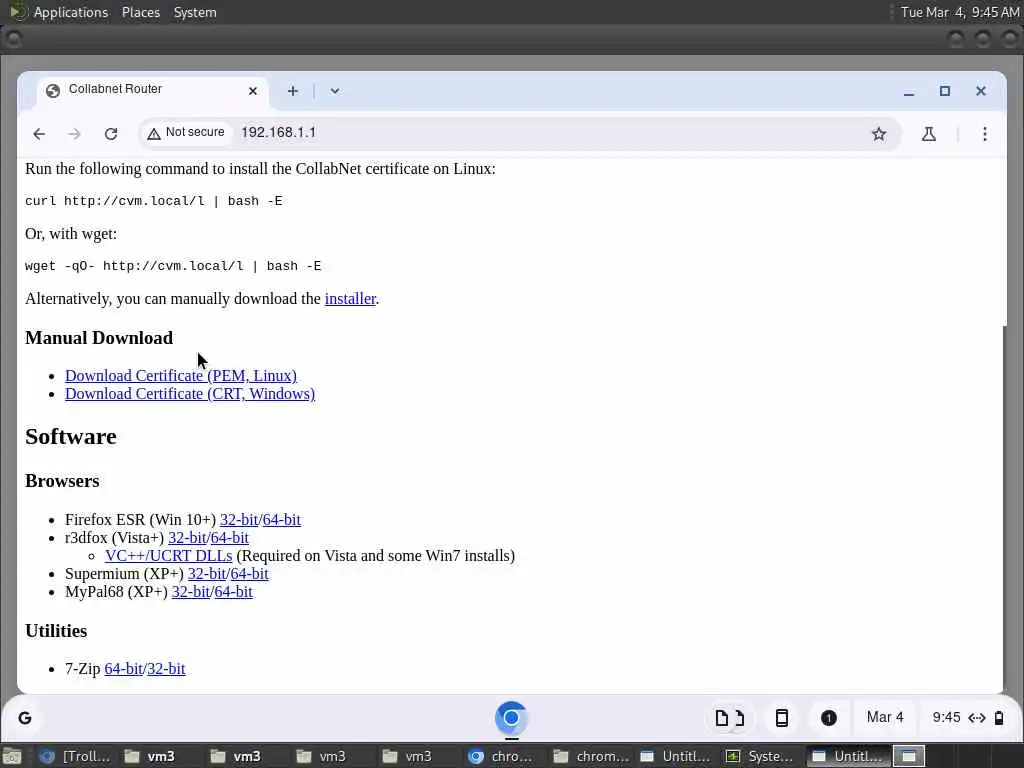Switch to the [Troll... taskbar window
1024x768 pixels.
75,757
